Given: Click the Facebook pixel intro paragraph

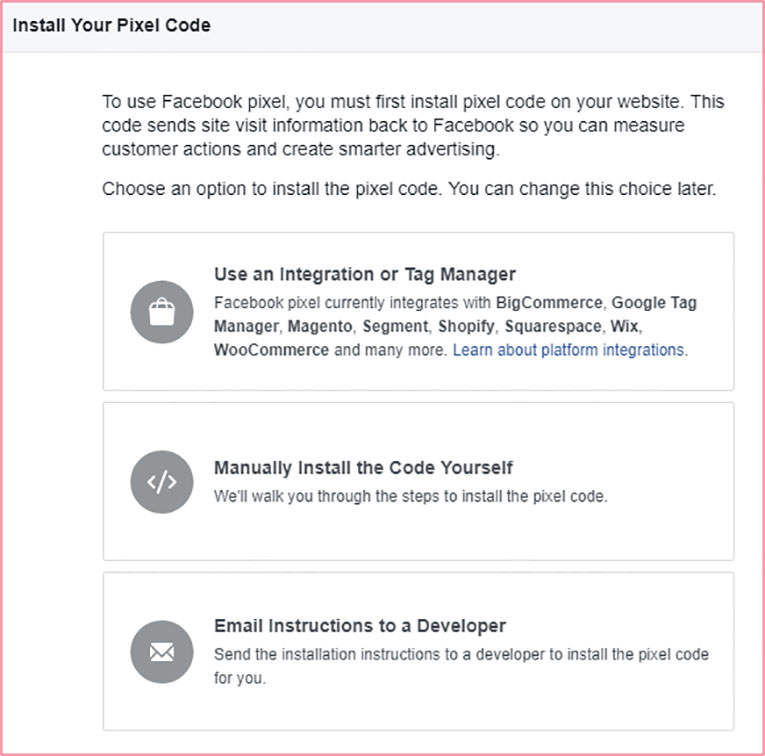Looking at the screenshot, I should pyautogui.click(x=413, y=125).
